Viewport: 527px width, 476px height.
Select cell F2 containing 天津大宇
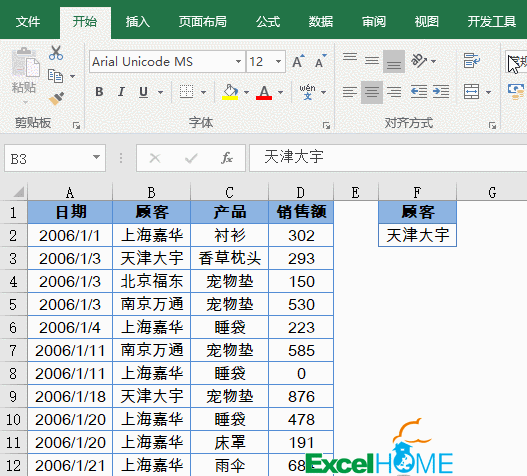417,235
